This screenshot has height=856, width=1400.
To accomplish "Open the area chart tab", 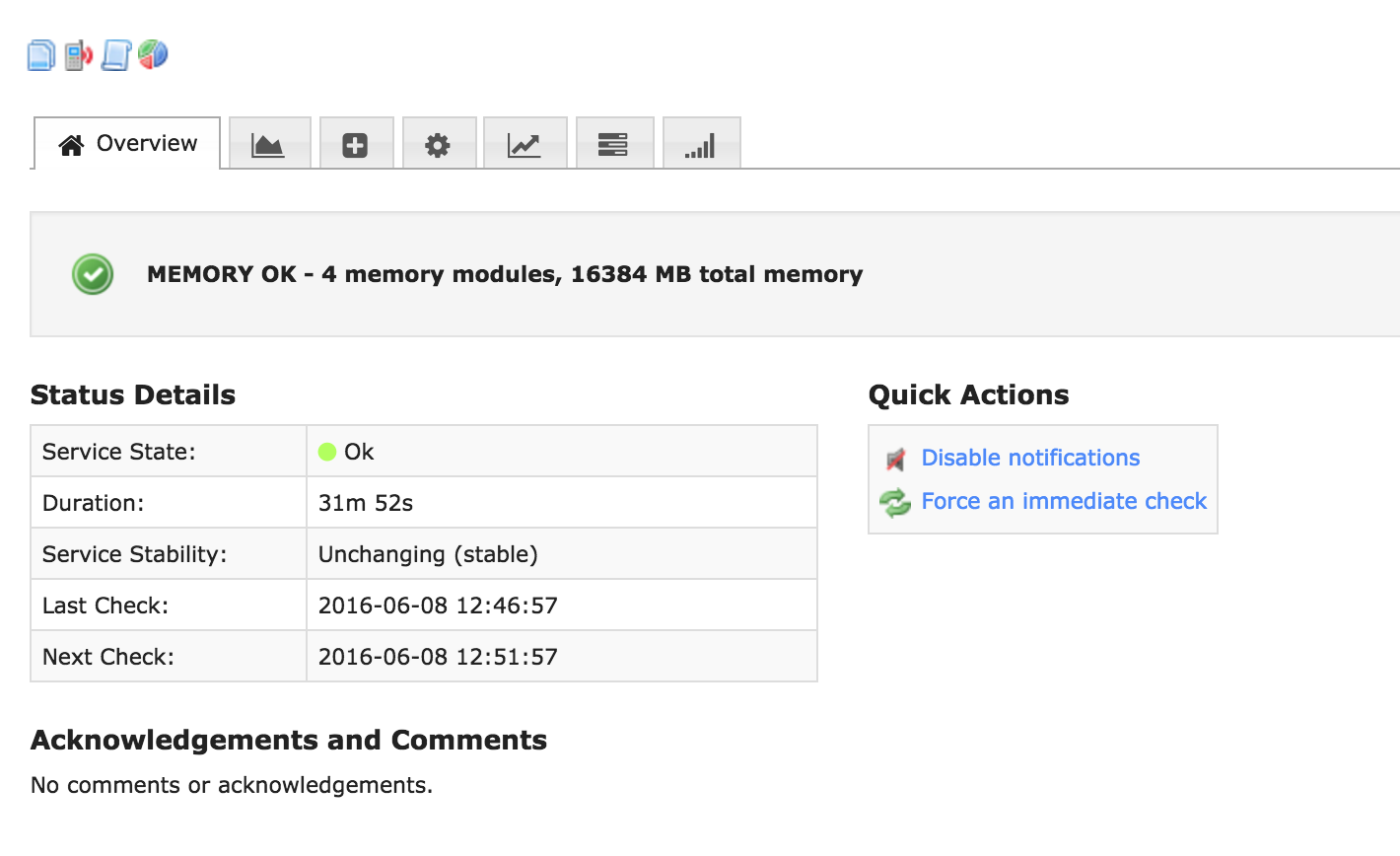I will pos(268,145).
